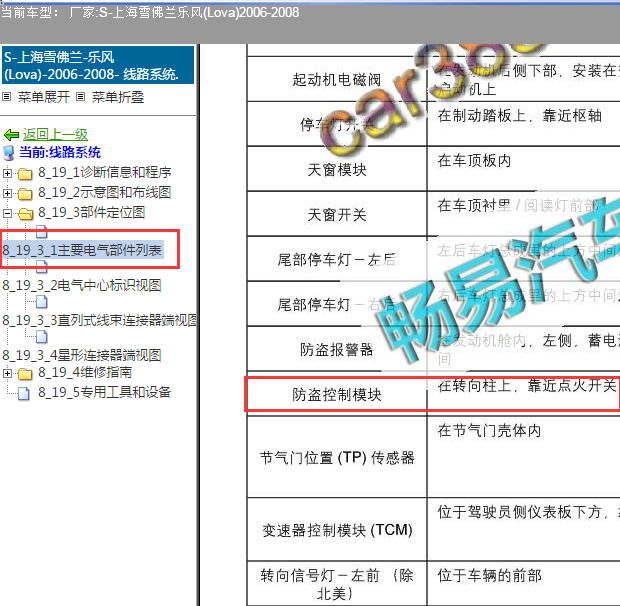Open 8_19_3_1主要电气部件列表 page
Image resolution: width=620 pixels, height=606 pixels.
[x=82, y=250]
